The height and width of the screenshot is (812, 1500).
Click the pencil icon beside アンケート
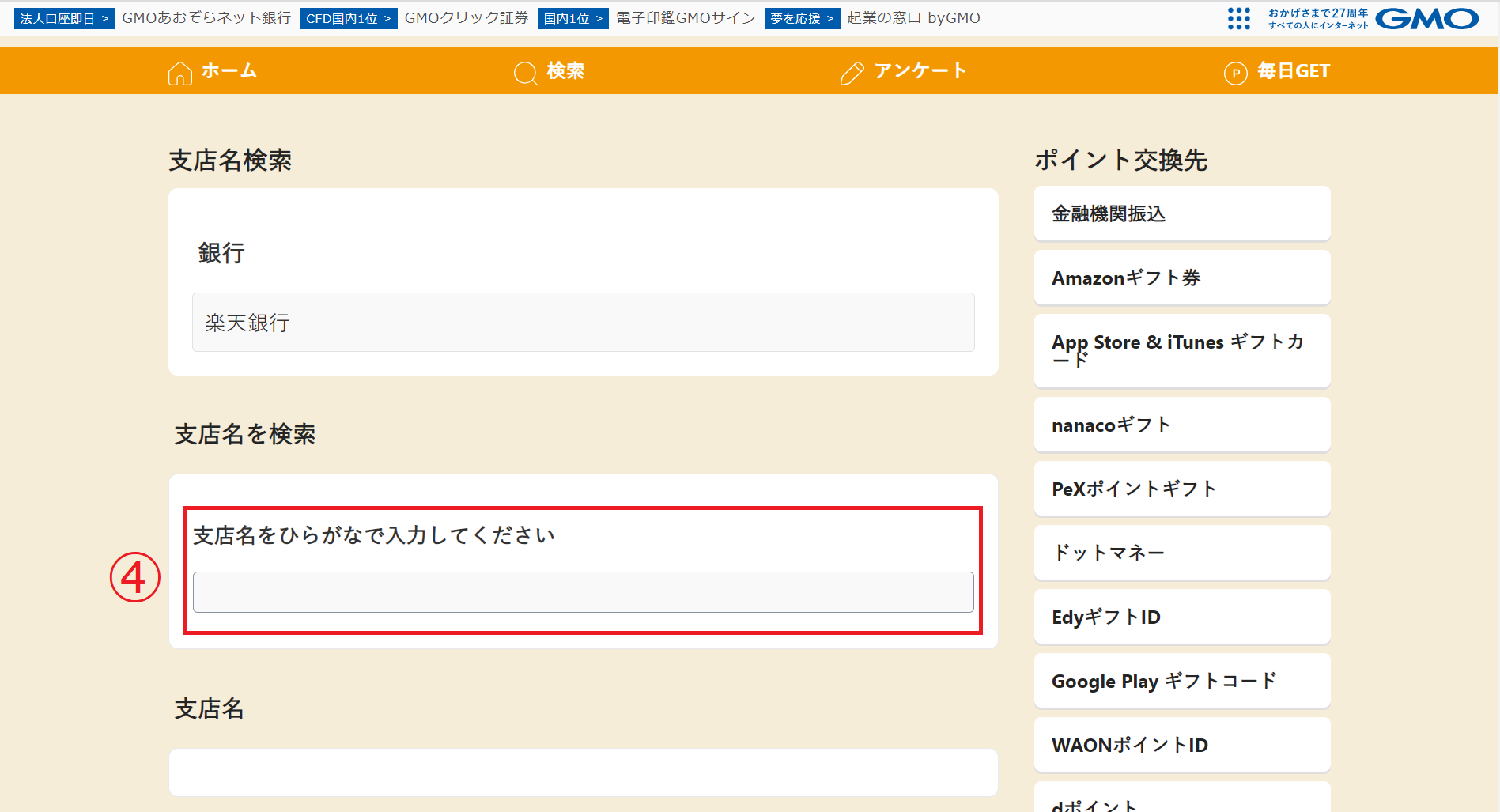[852, 73]
